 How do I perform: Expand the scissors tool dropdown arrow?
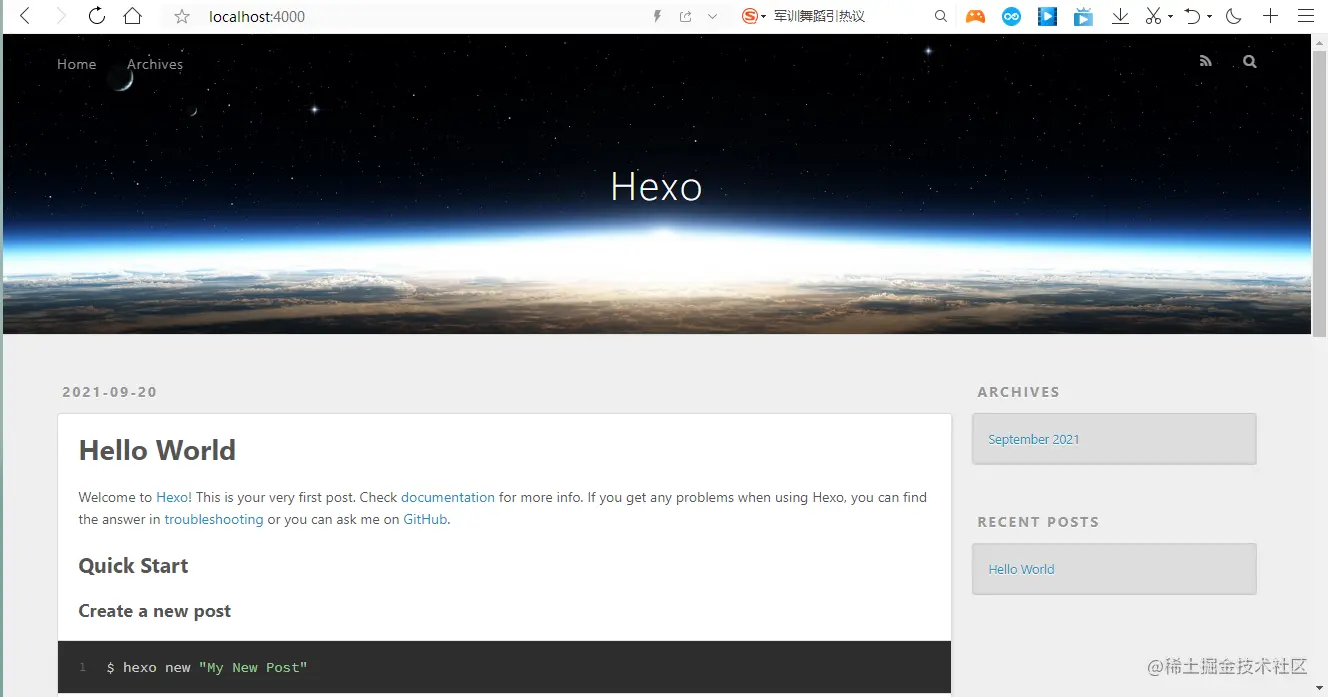click(1170, 17)
